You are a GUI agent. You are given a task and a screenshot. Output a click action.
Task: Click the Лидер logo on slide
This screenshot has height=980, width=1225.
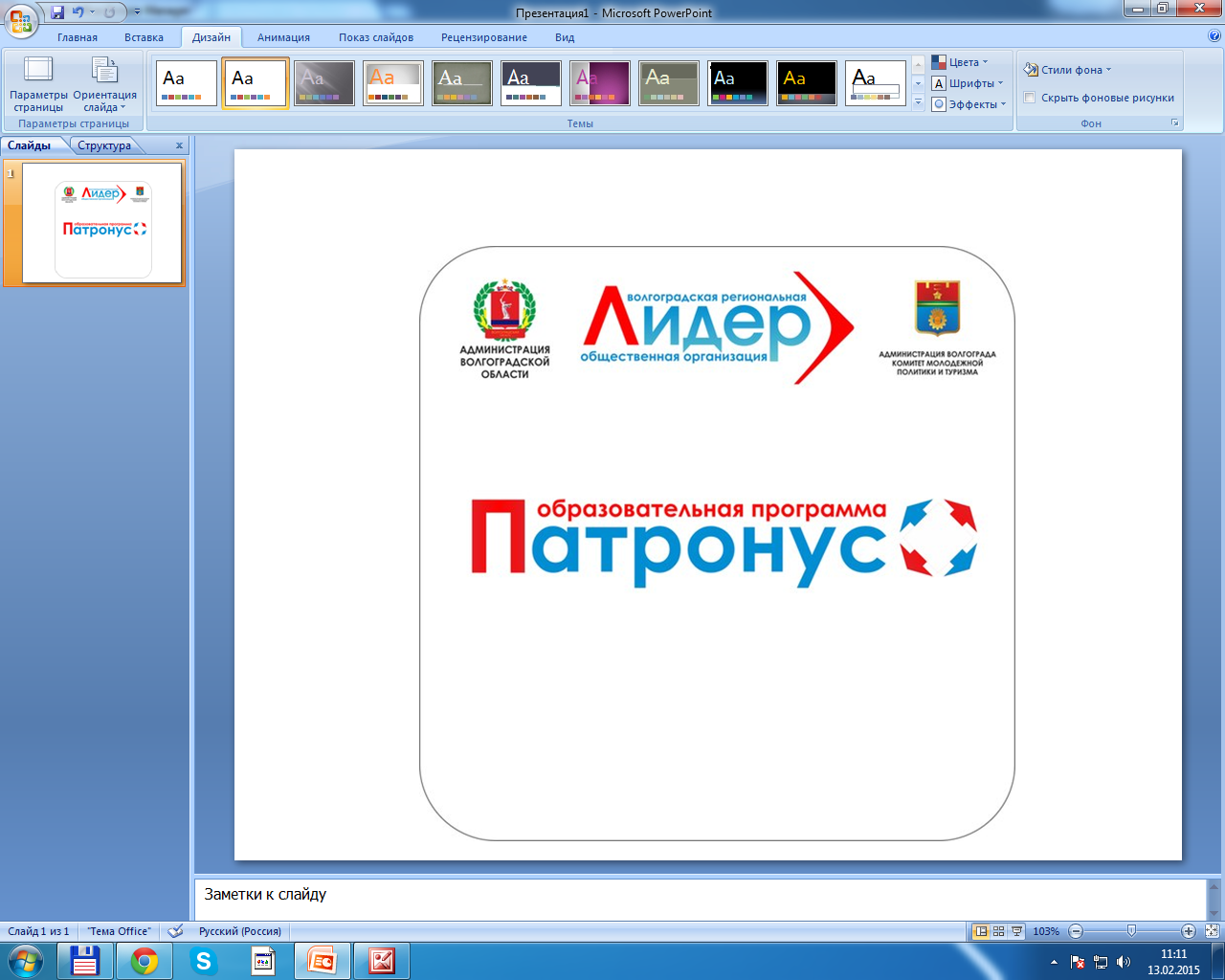click(717, 327)
